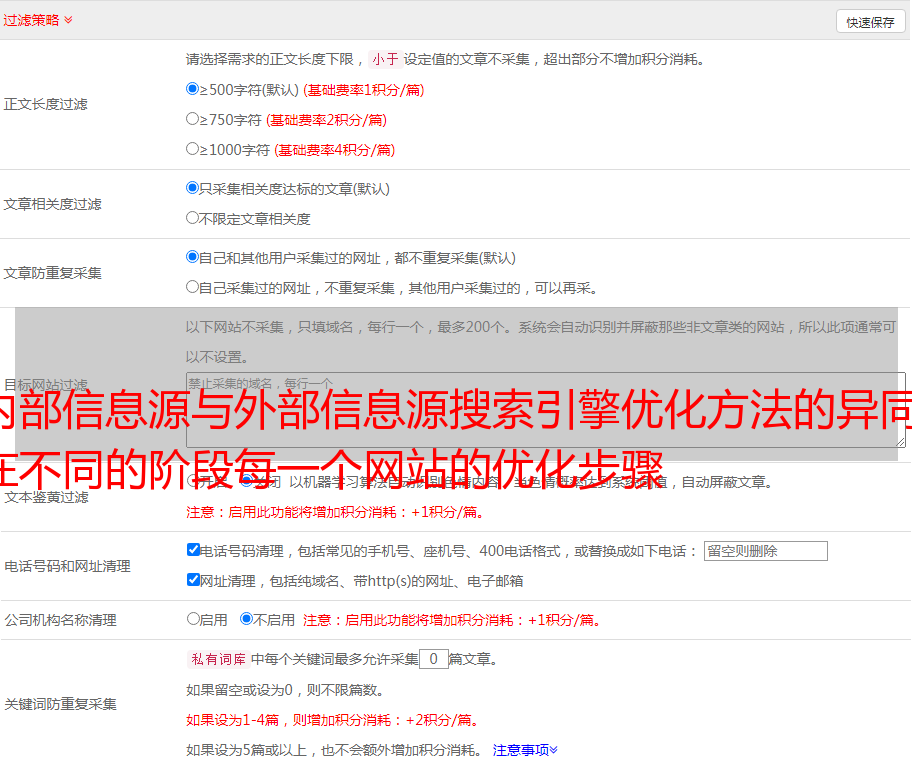Click the 小于 highlighted tag
This screenshot has width=912, height=768.
tap(385, 59)
